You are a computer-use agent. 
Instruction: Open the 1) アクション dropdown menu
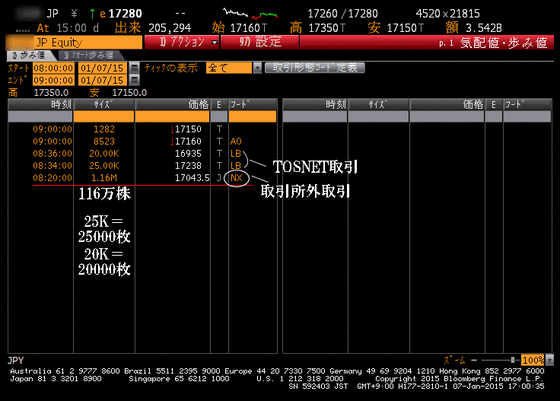click(x=182, y=42)
